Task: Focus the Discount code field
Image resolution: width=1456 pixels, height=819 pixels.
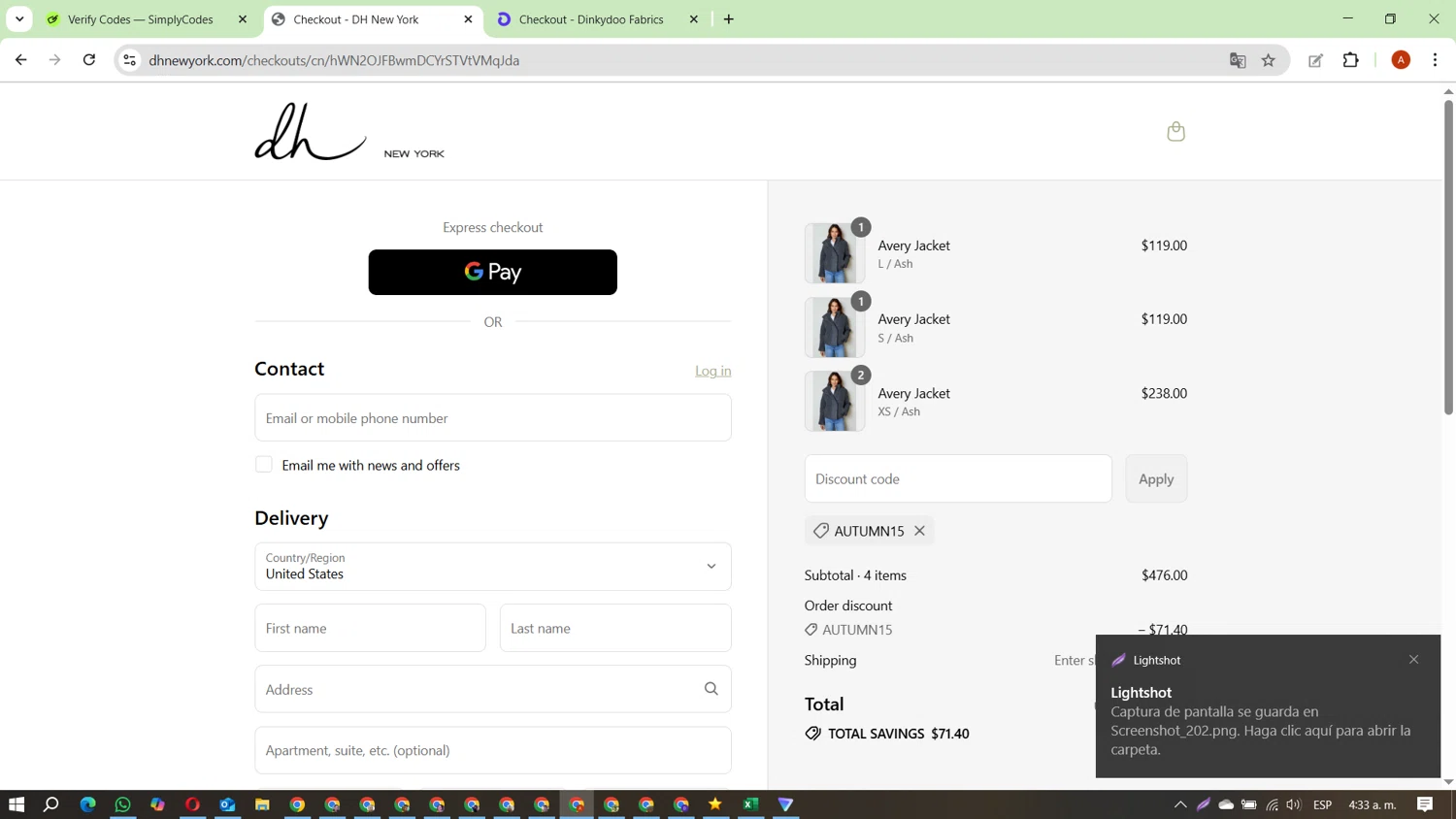Action: [958, 478]
